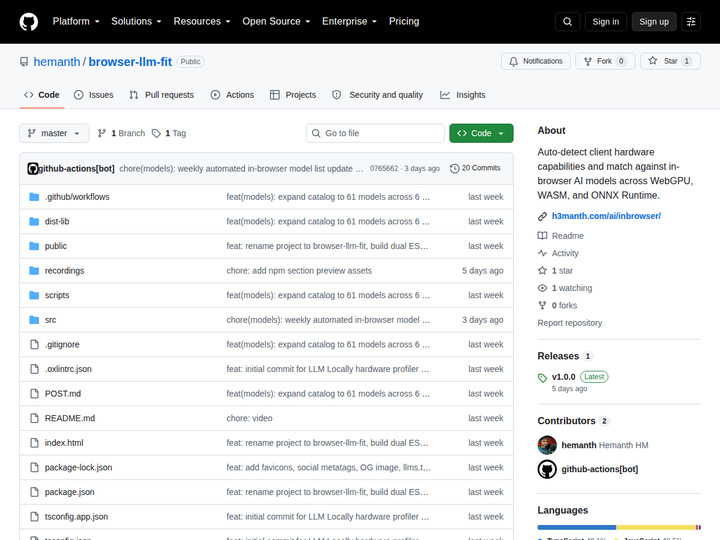This screenshot has height=540, width=720.
Task: Click the POST.md file icon
Action: coord(34,394)
